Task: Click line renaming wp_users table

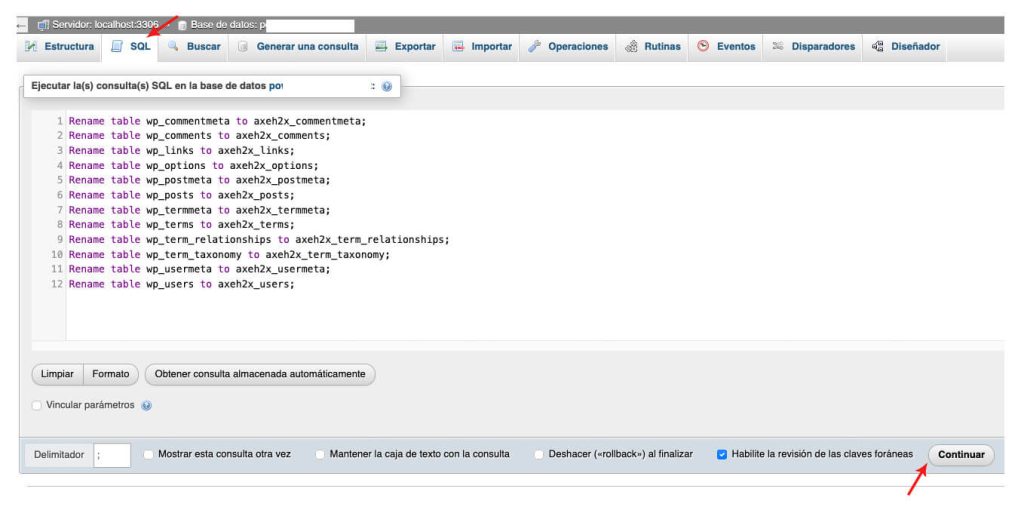Action: (182, 284)
